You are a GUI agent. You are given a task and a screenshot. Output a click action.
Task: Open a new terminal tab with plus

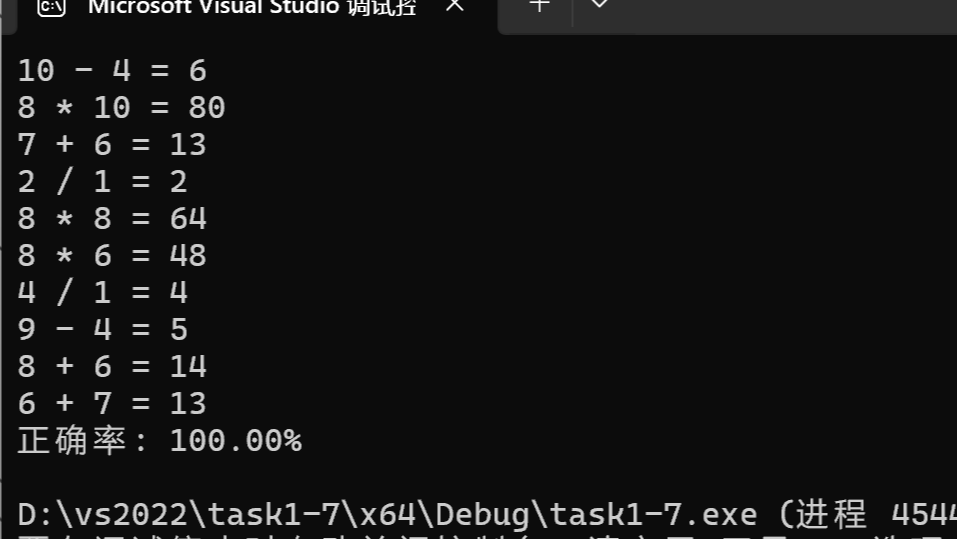(x=539, y=6)
